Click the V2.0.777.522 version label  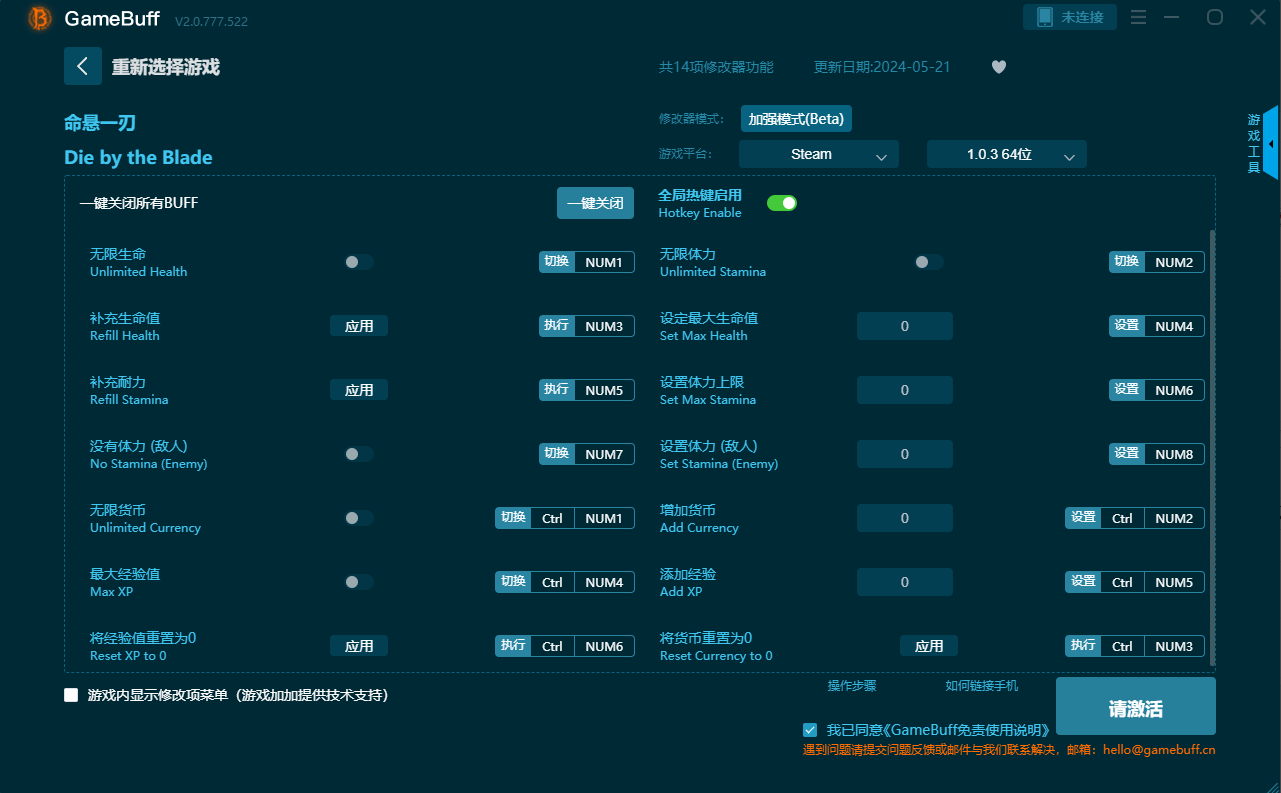[211, 21]
